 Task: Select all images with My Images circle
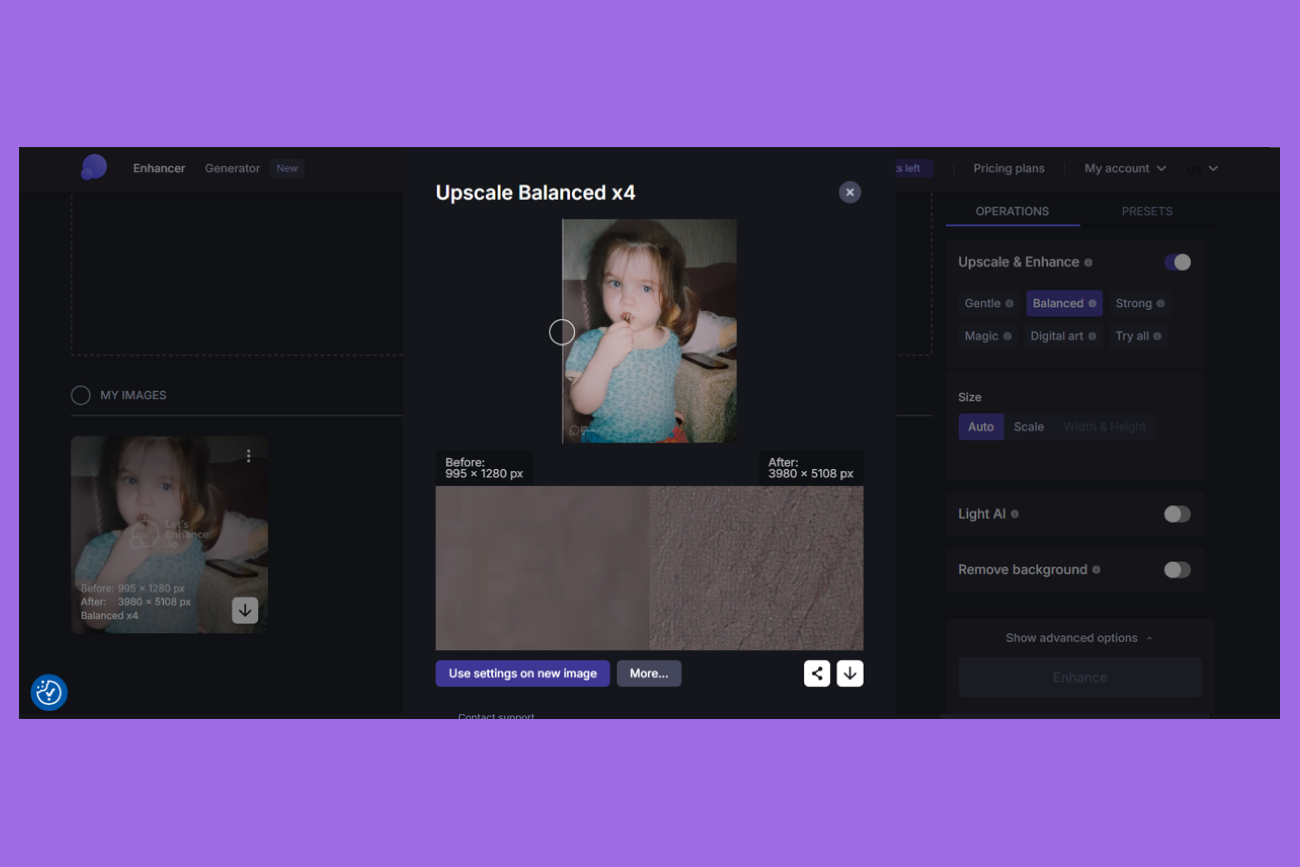coord(81,395)
